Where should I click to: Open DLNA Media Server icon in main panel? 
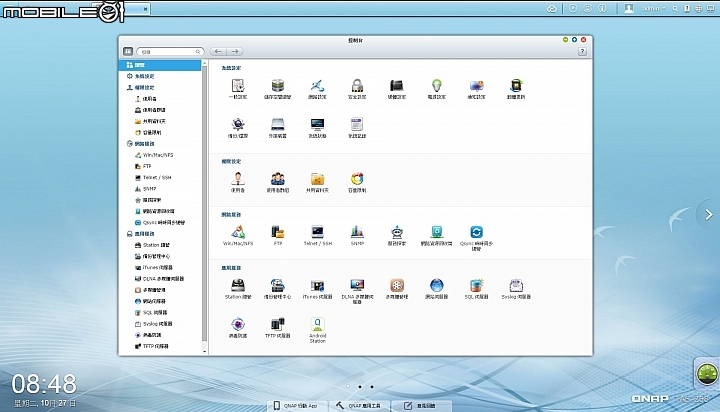(x=357, y=285)
